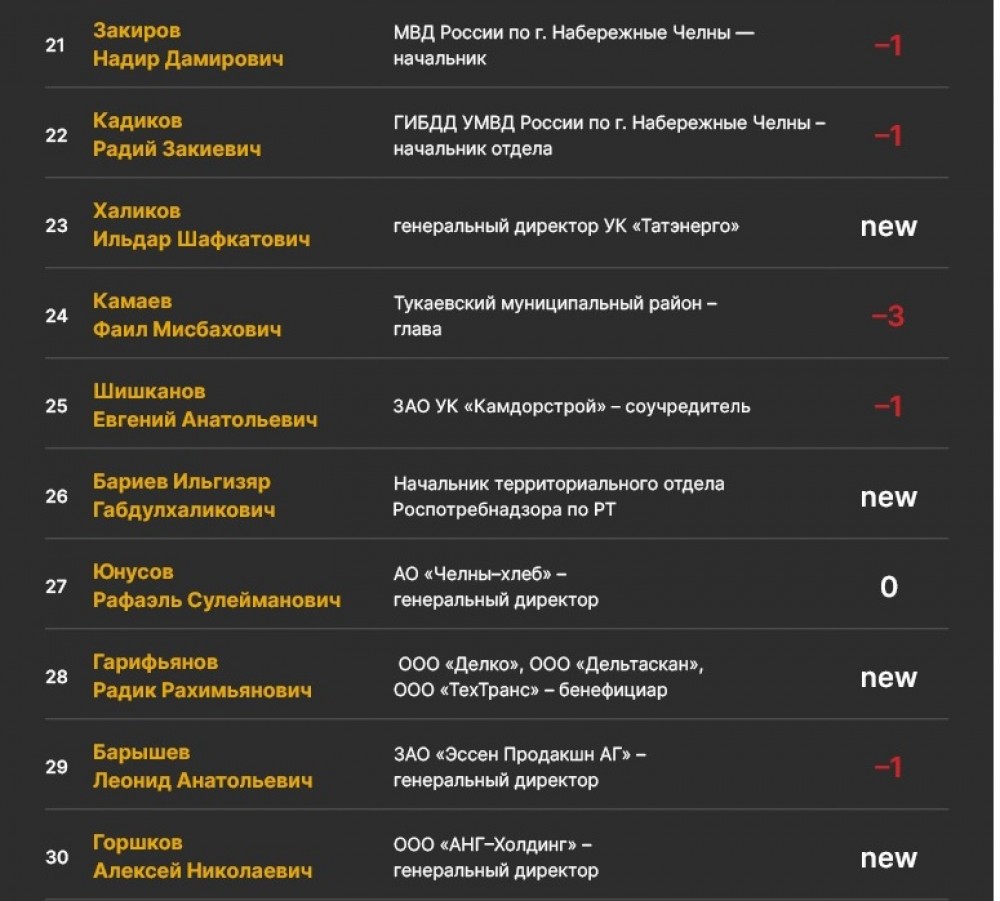Open Халиков Ильдар Шафкатович profile
Viewport: 1000px width, 901px height.
tap(201, 225)
